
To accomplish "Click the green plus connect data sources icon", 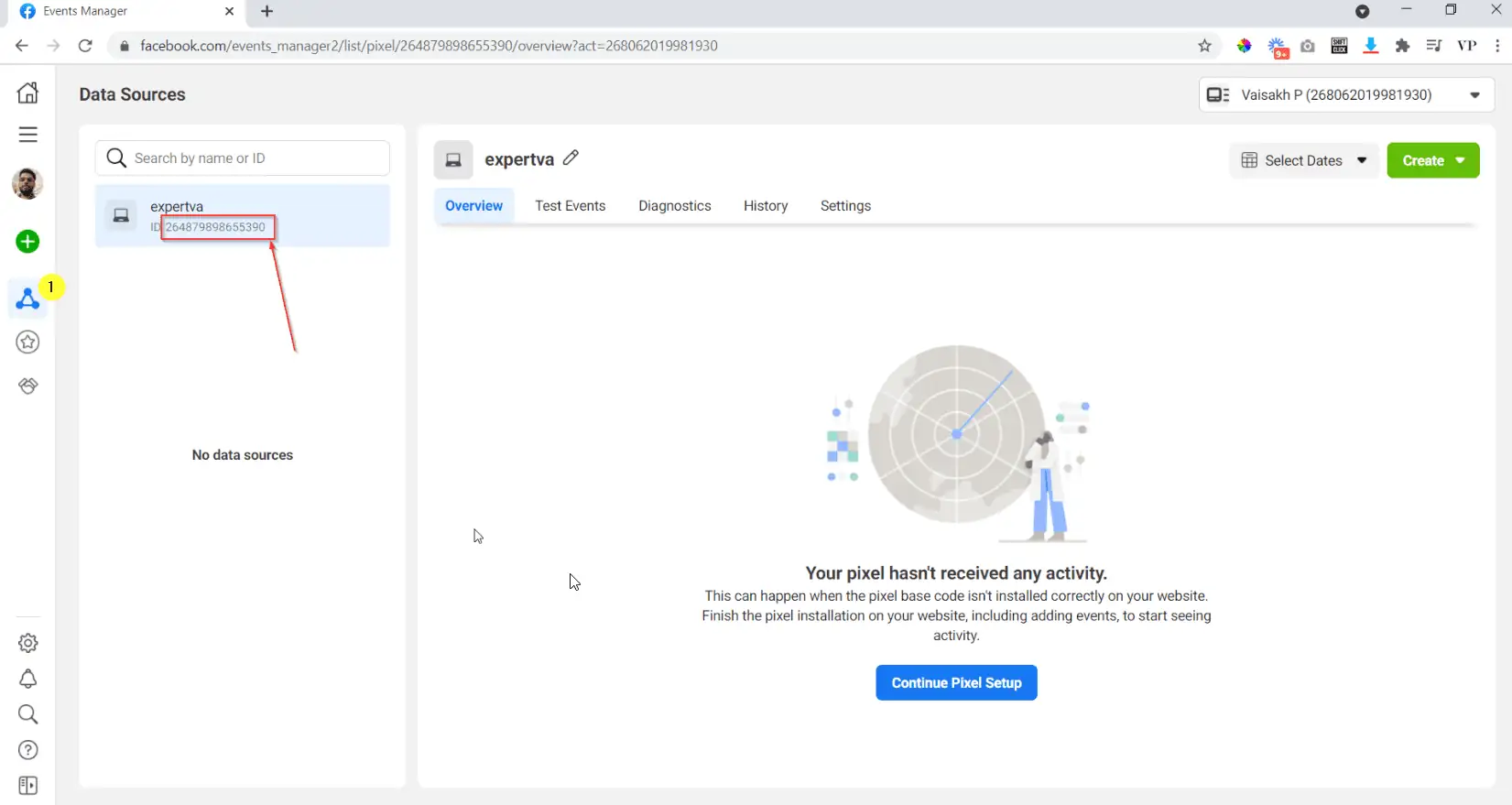I will [x=27, y=242].
